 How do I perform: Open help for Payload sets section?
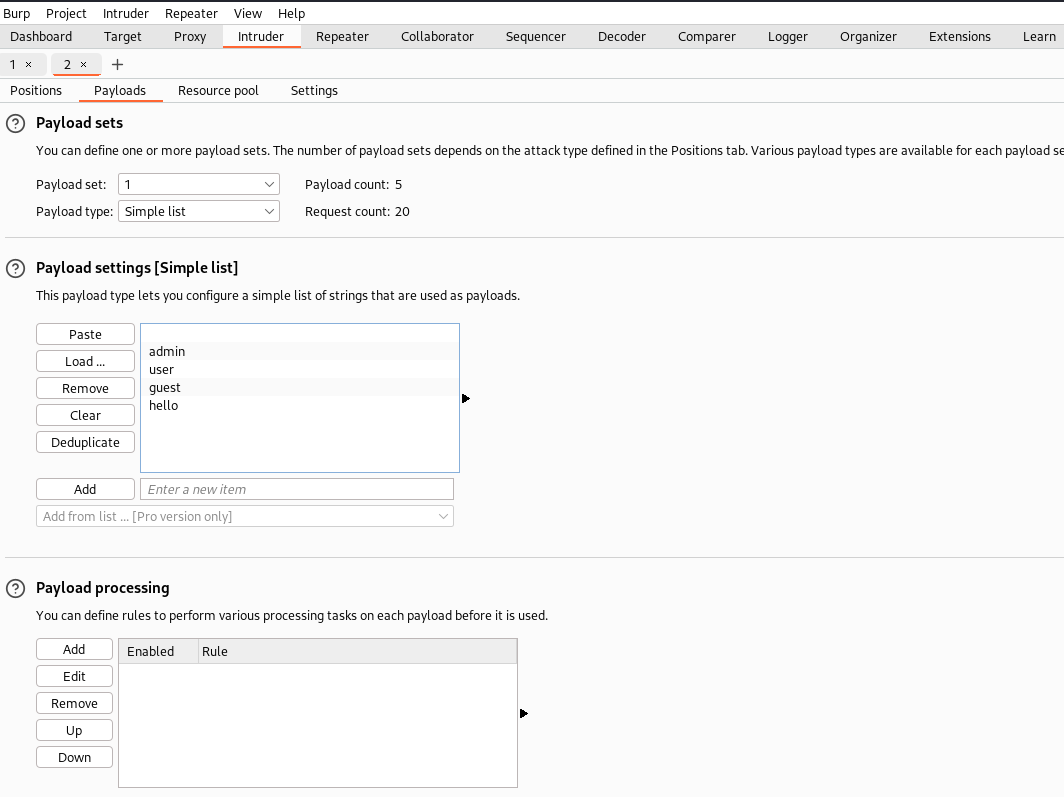[16, 123]
